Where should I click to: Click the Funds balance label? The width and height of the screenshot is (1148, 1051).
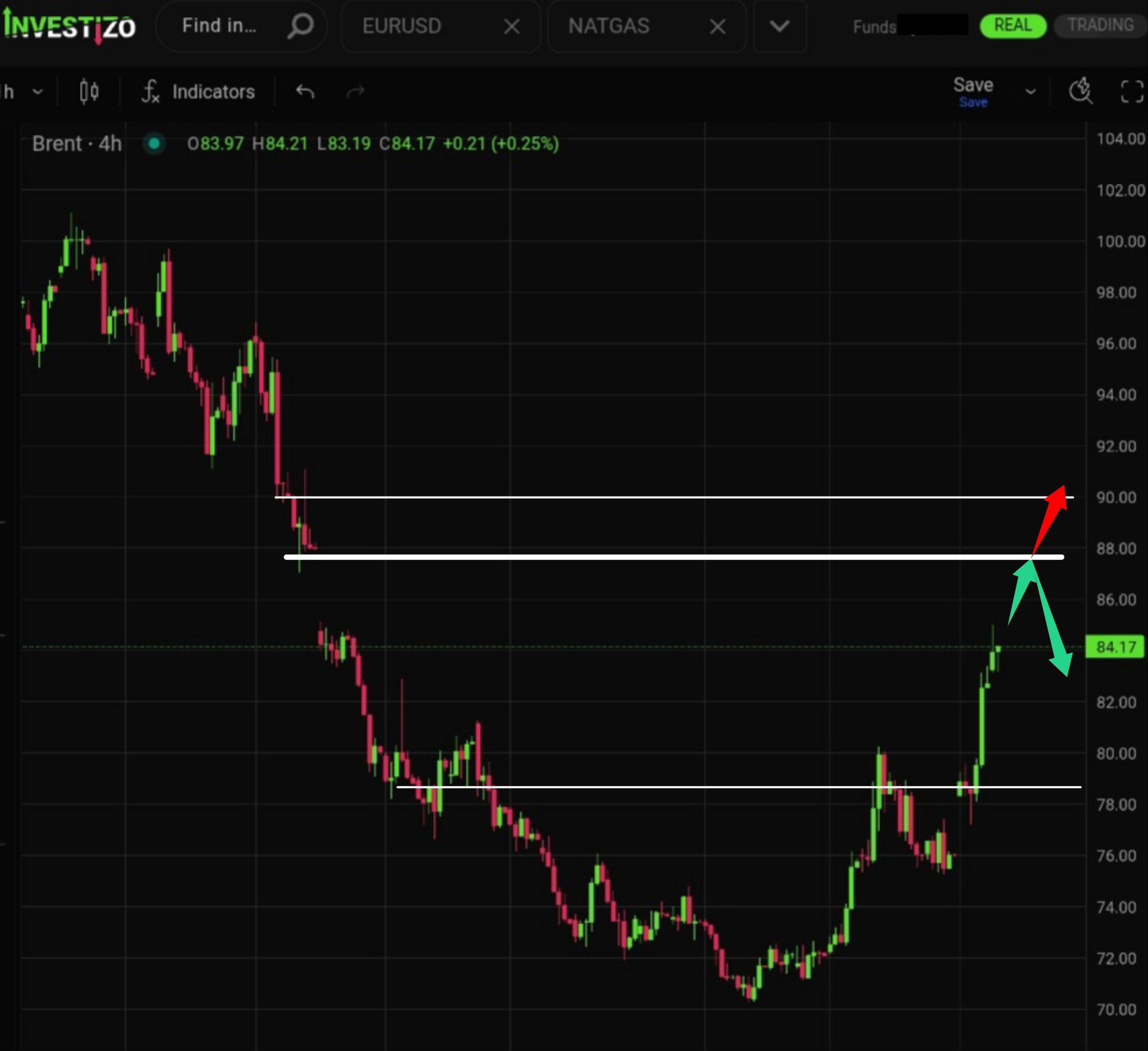click(874, 27)
